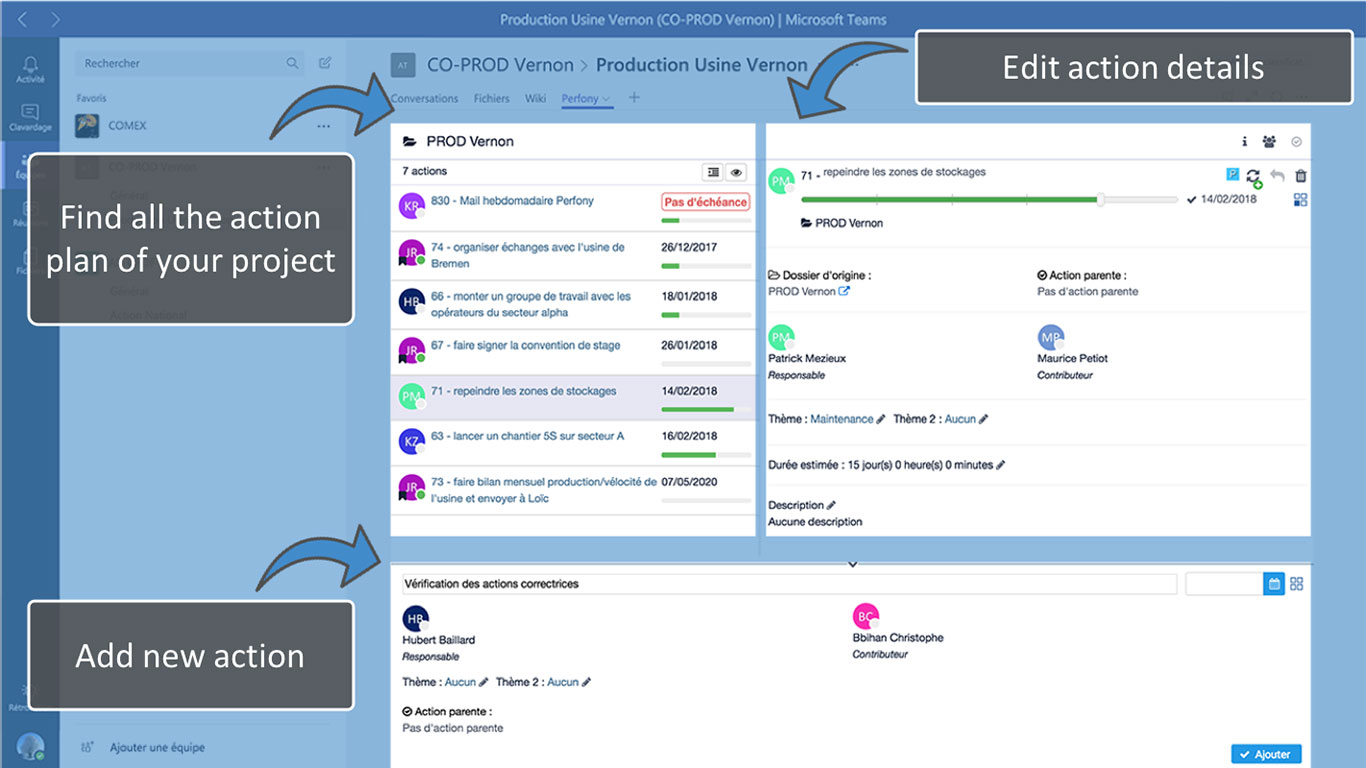Image resolution: width=1366 pixels, height=768 pixels.
Task: Open the calendar date picker icon
Action: [1274, 583]
